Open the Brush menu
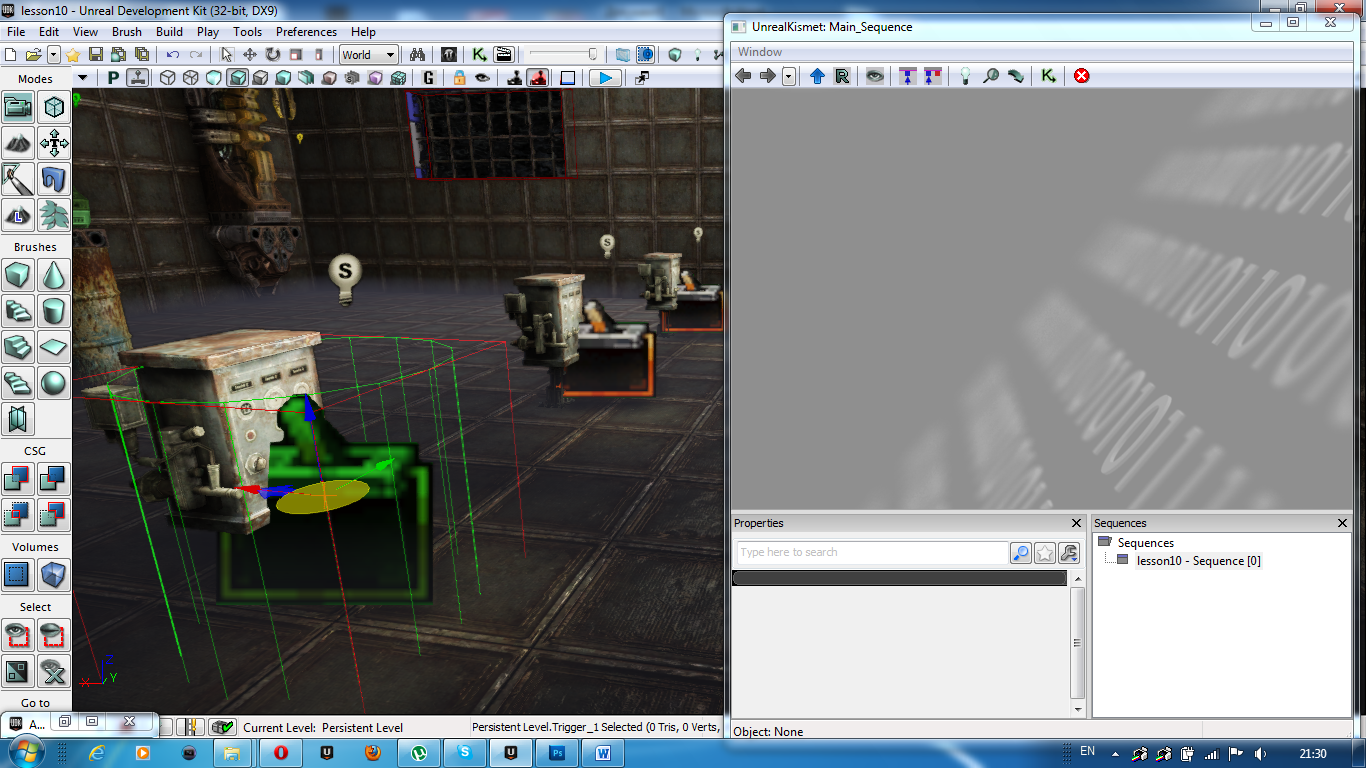This screenshot has width=1366, height=768. pyautogui.click(x=127, y=32)
